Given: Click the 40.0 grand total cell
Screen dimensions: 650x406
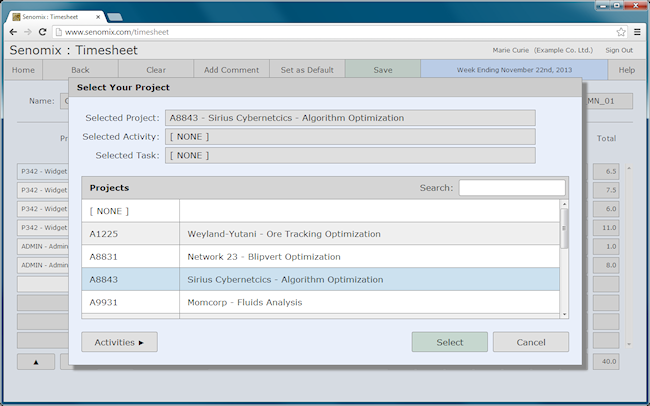Looking at the screenshot, I should (606, 362).
